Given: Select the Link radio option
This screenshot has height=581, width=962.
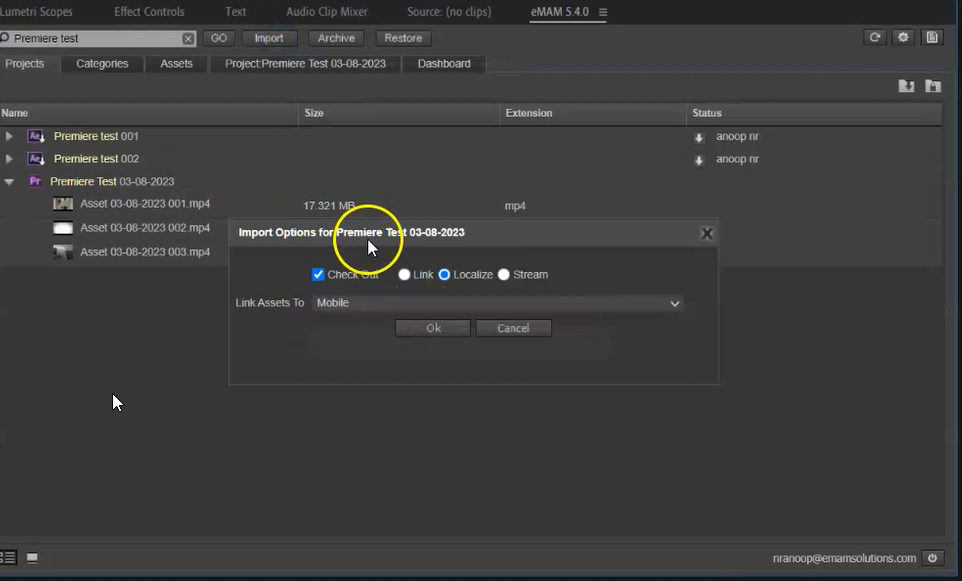Looking at the screenshot, I should click(x=404, y=274).
